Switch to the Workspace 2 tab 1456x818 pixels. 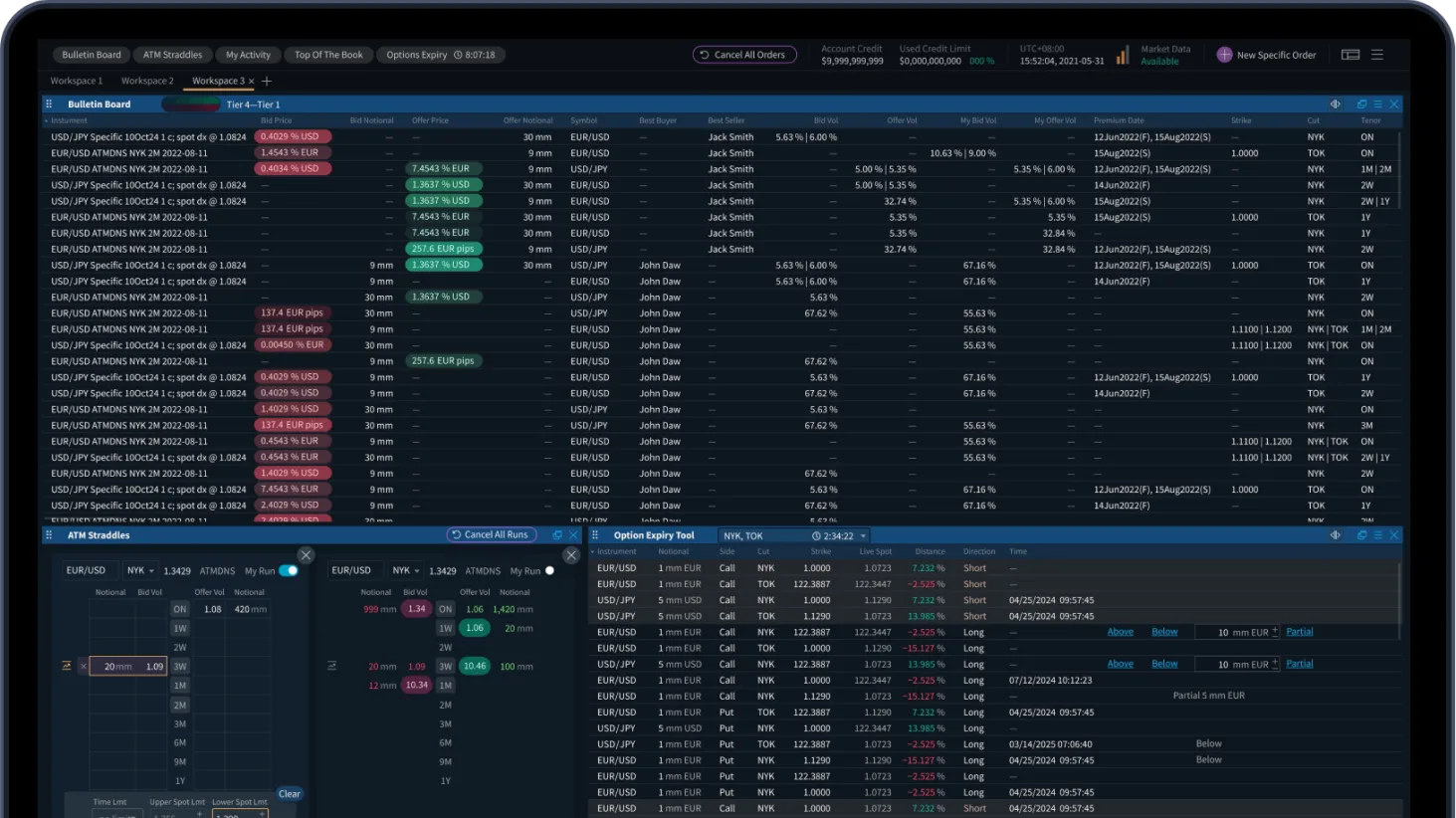[x=147, y=81]
